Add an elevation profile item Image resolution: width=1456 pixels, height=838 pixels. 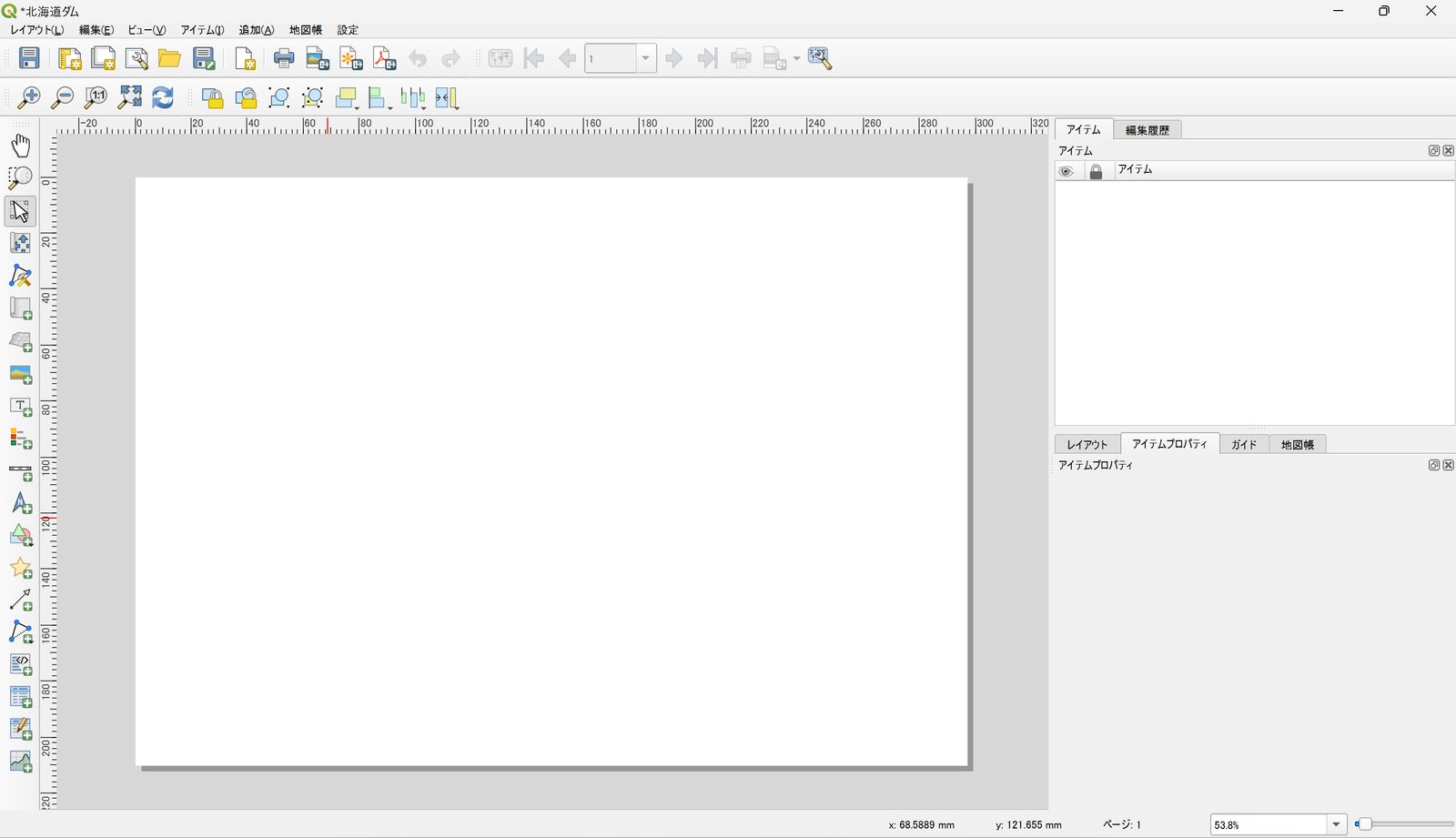click(x=20, y=762)
